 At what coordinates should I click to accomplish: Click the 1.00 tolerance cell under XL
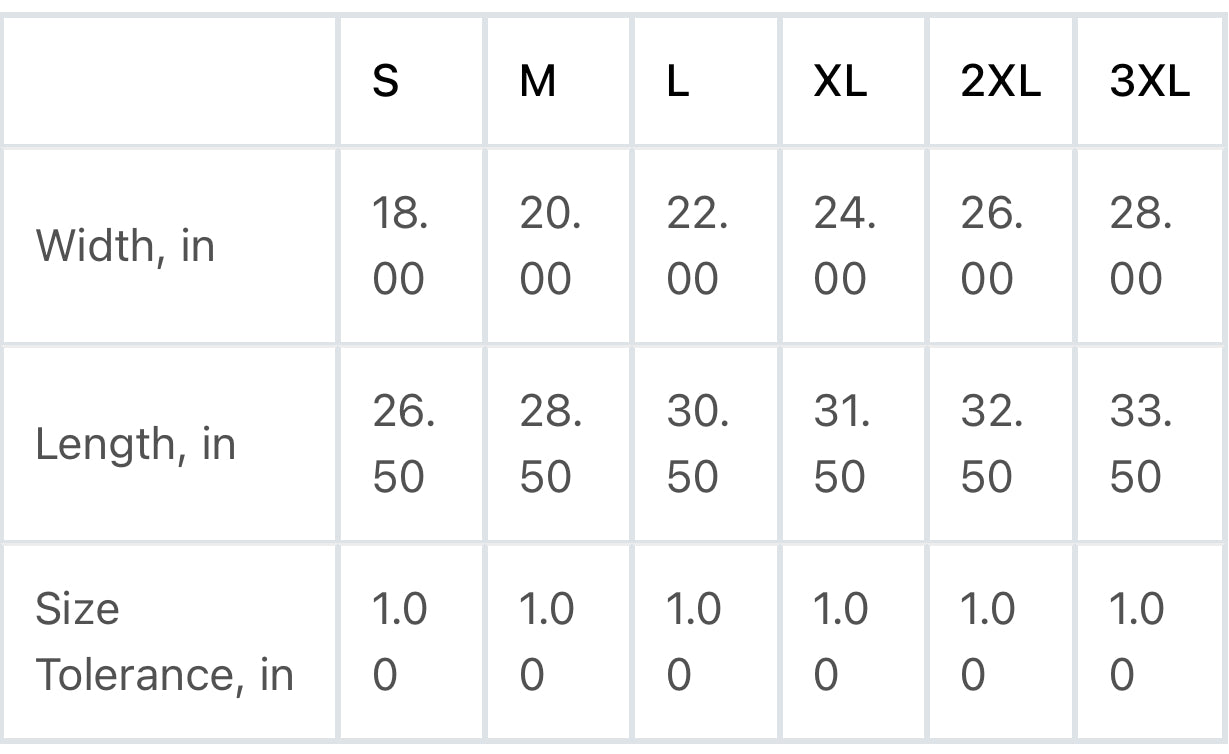click(x=840, y=642)
